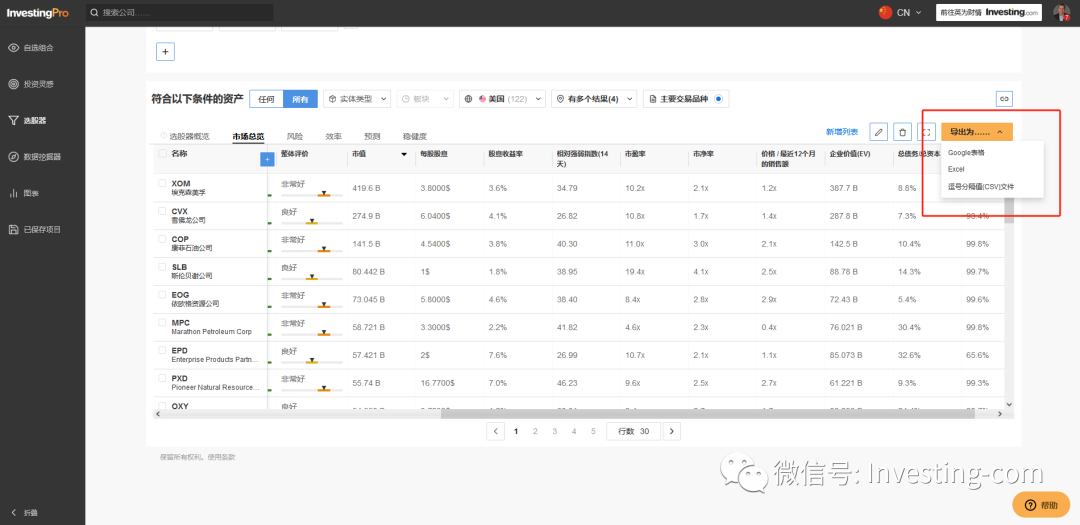Select the 任何 match toggle

267,99
